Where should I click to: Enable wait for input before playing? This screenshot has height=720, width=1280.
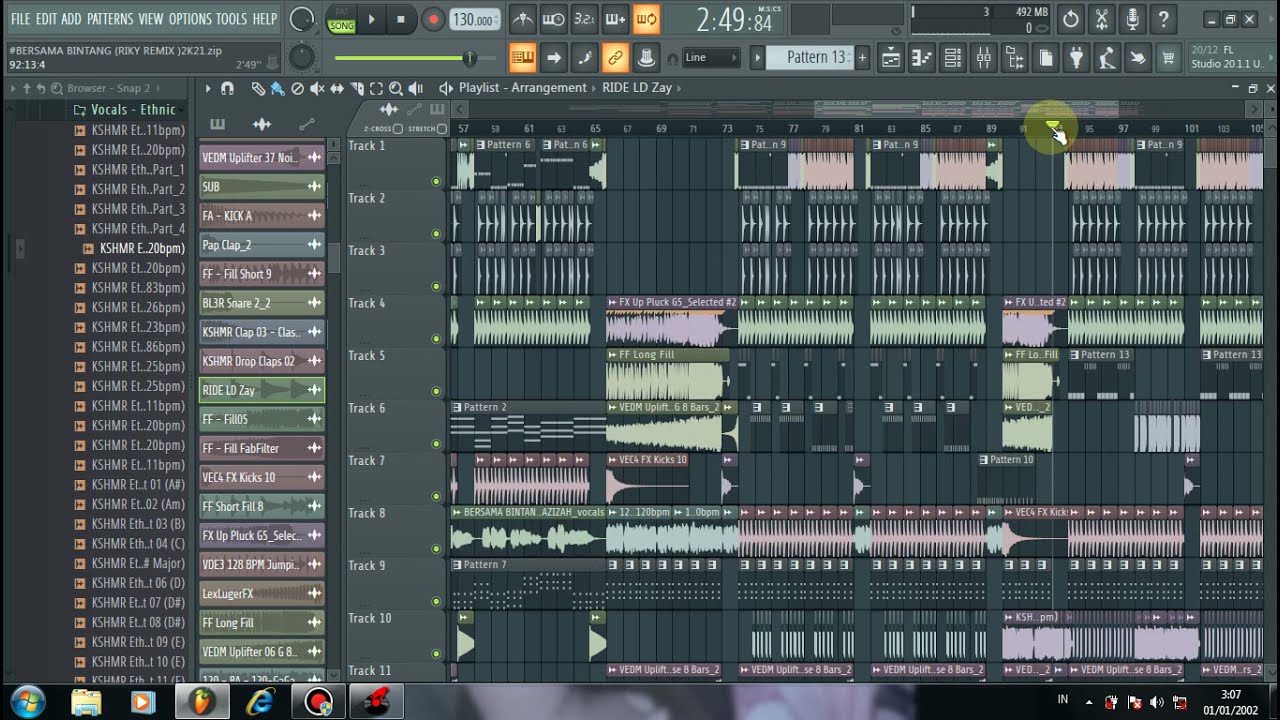pyautogui.click(x=553, y=19)
